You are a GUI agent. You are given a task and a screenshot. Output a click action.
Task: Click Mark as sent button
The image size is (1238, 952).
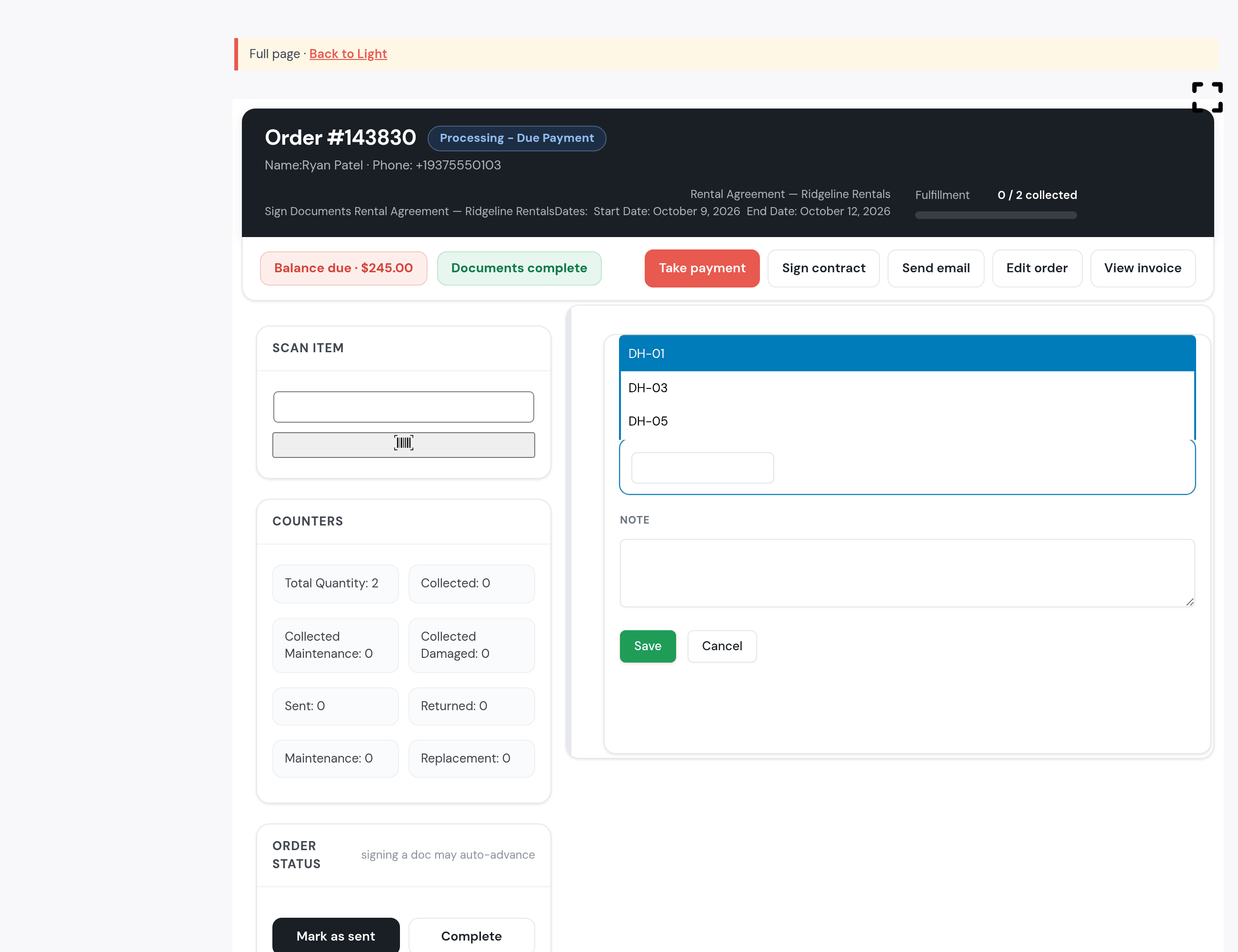(x=336, y=935)
